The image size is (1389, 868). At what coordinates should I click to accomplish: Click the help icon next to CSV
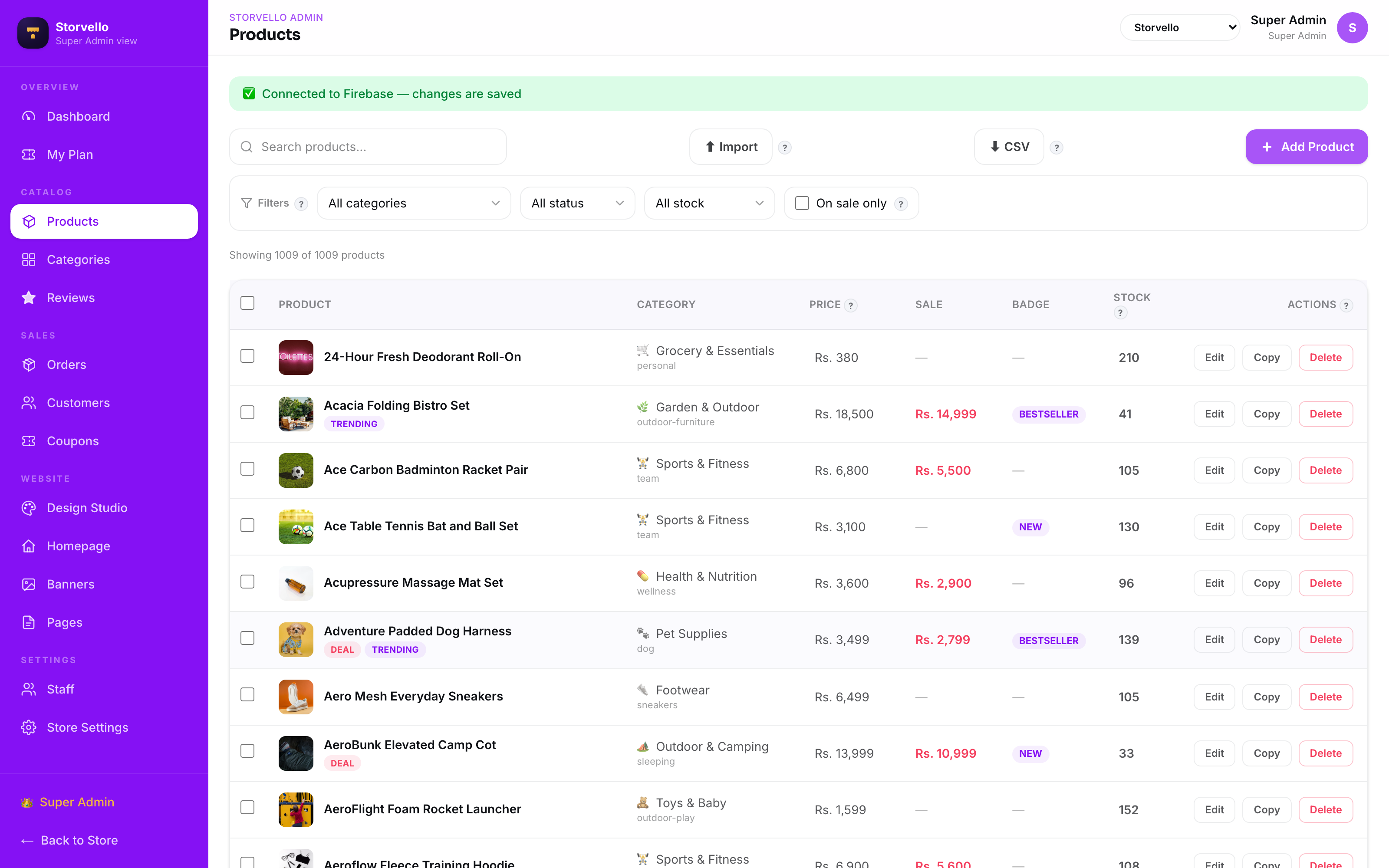click(x=1057, y=148)
